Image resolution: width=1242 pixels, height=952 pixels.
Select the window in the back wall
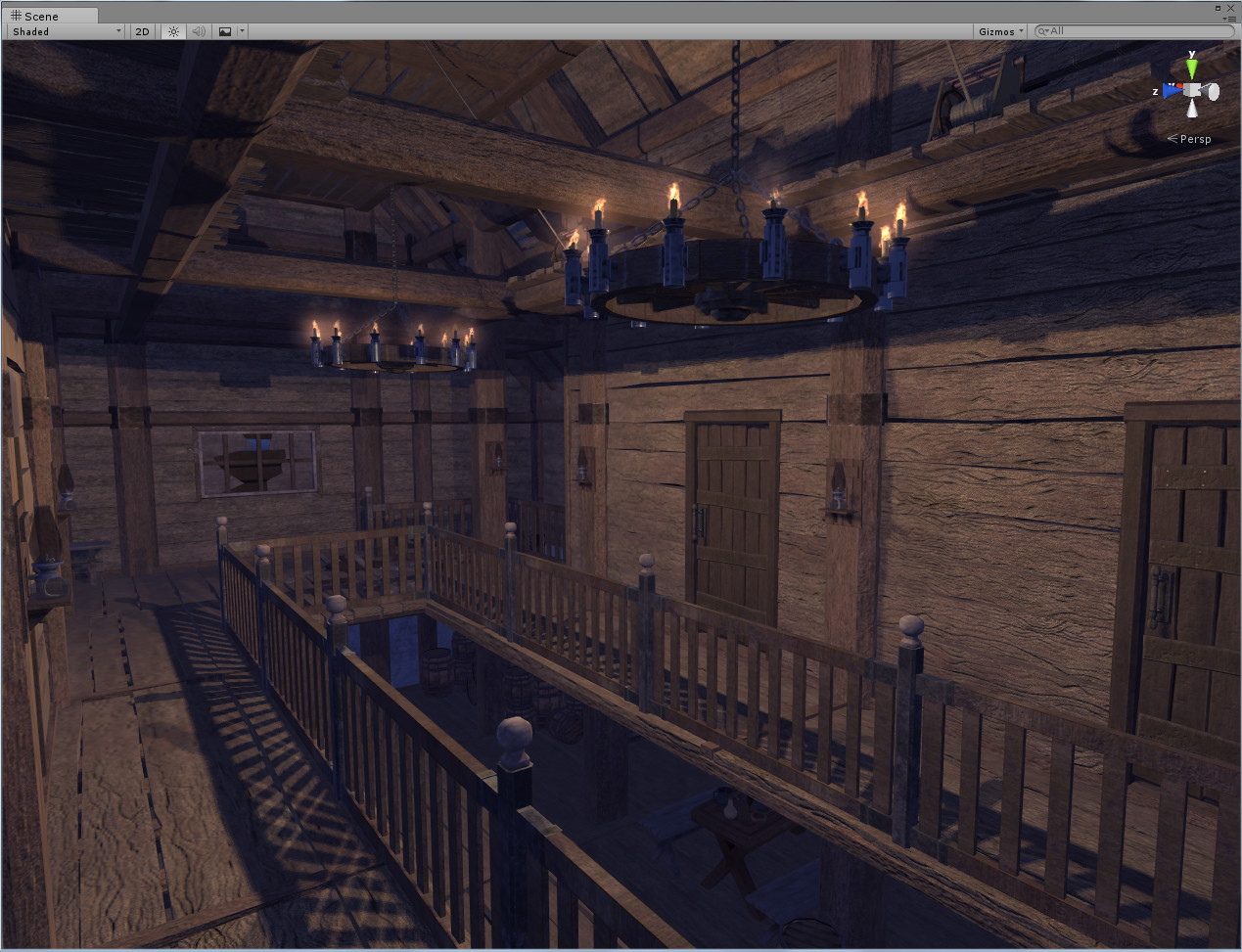(x=258, y=462)
